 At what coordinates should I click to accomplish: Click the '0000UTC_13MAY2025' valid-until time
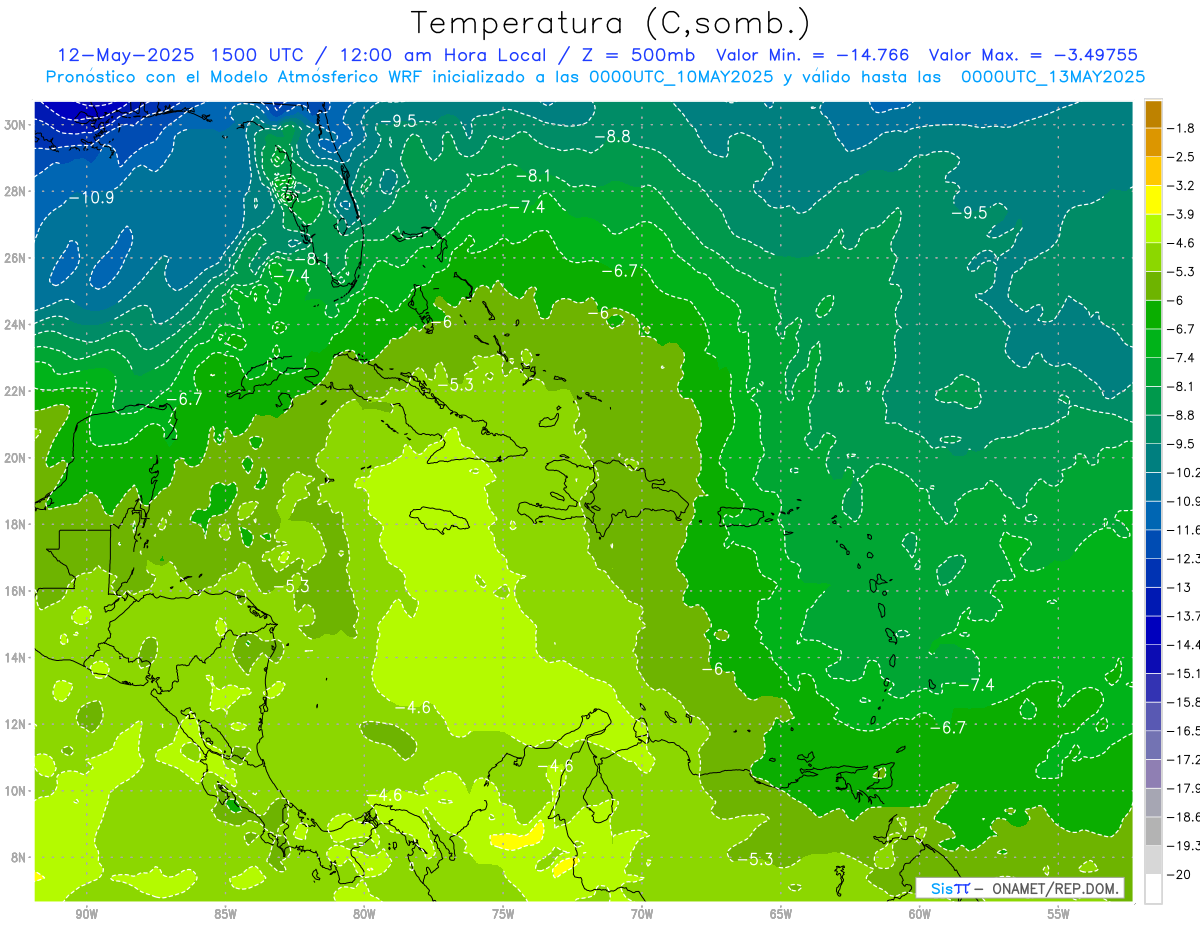(x=1053, y=76)
